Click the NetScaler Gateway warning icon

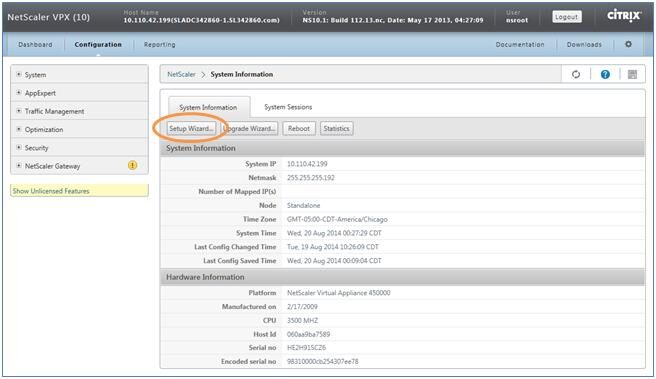coord(132,165)
